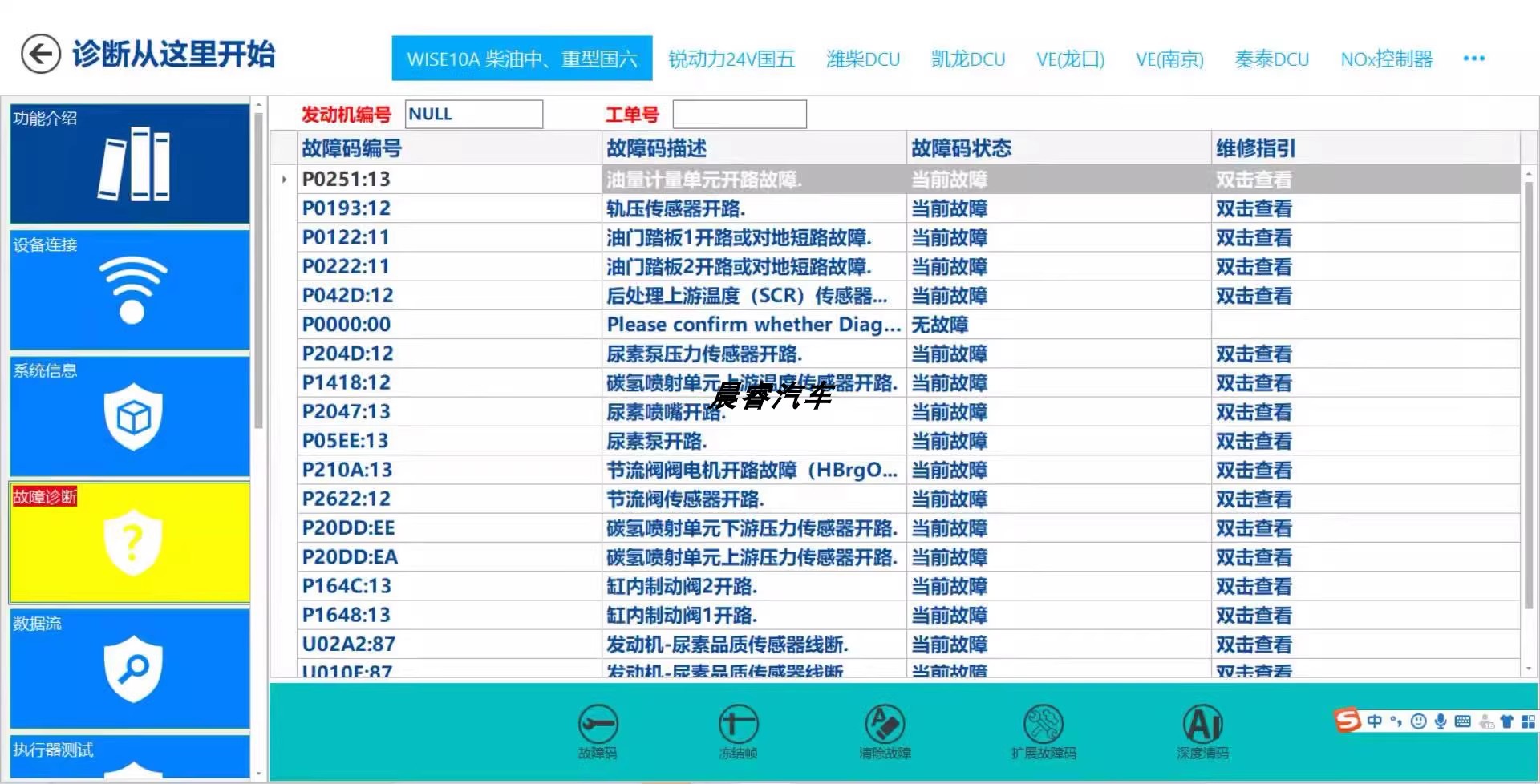Open the 故障诊断 yellow tile

(x=130, y=543)
